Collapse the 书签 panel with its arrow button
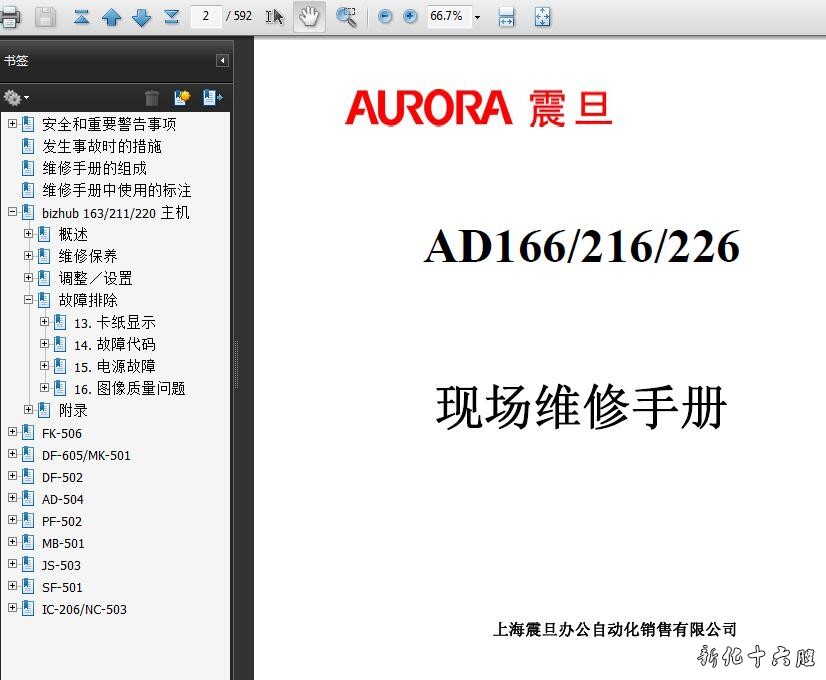This screenshot has width=826, height=680. click(222, 61)
